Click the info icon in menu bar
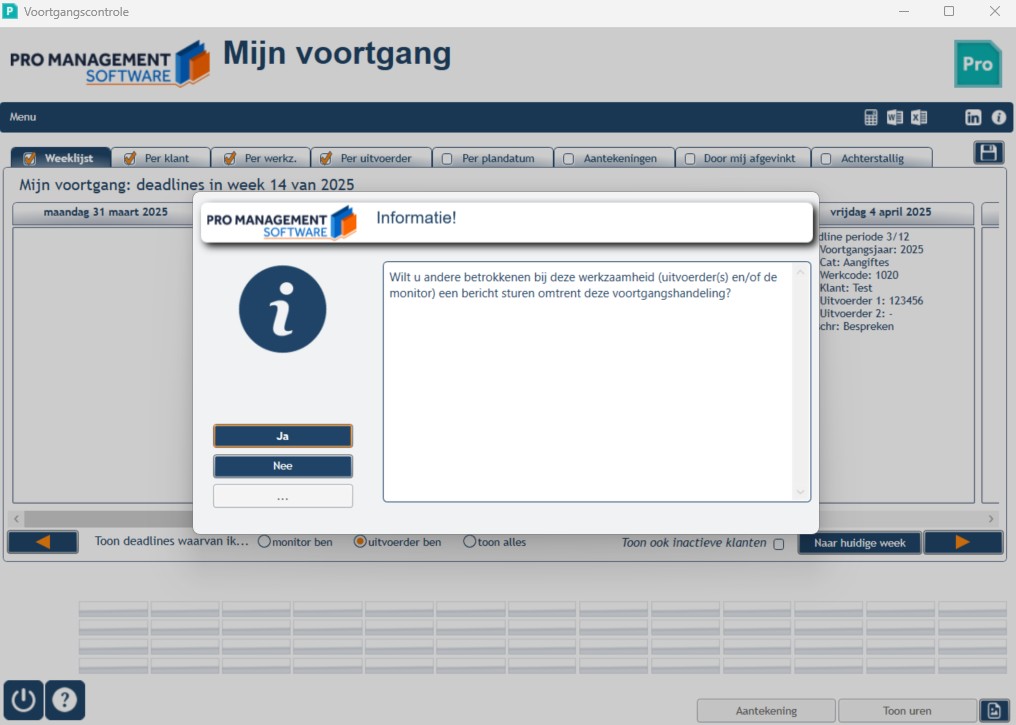 (x=999, y=117)
